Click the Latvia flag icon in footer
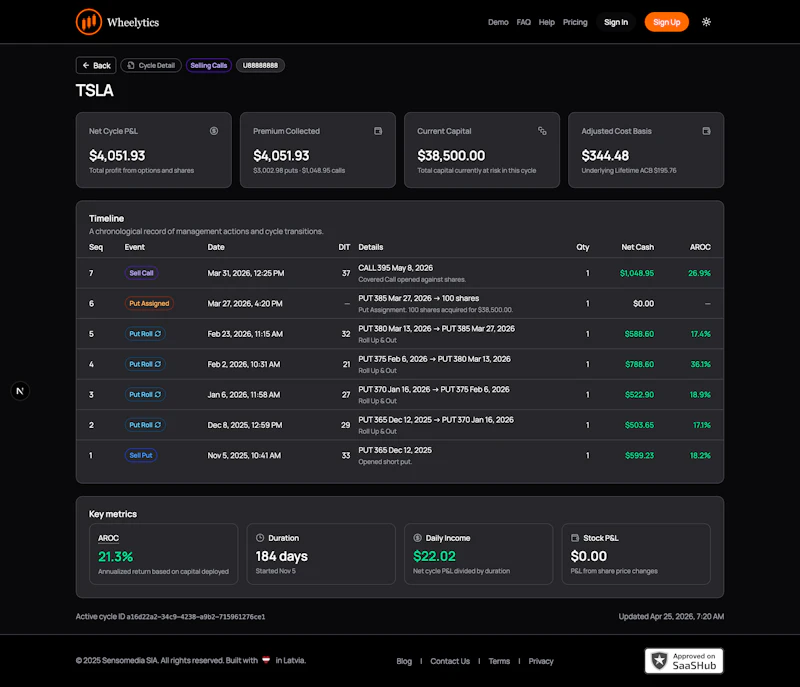This screenshot has height=687, width=800. [x=266, y=660]
